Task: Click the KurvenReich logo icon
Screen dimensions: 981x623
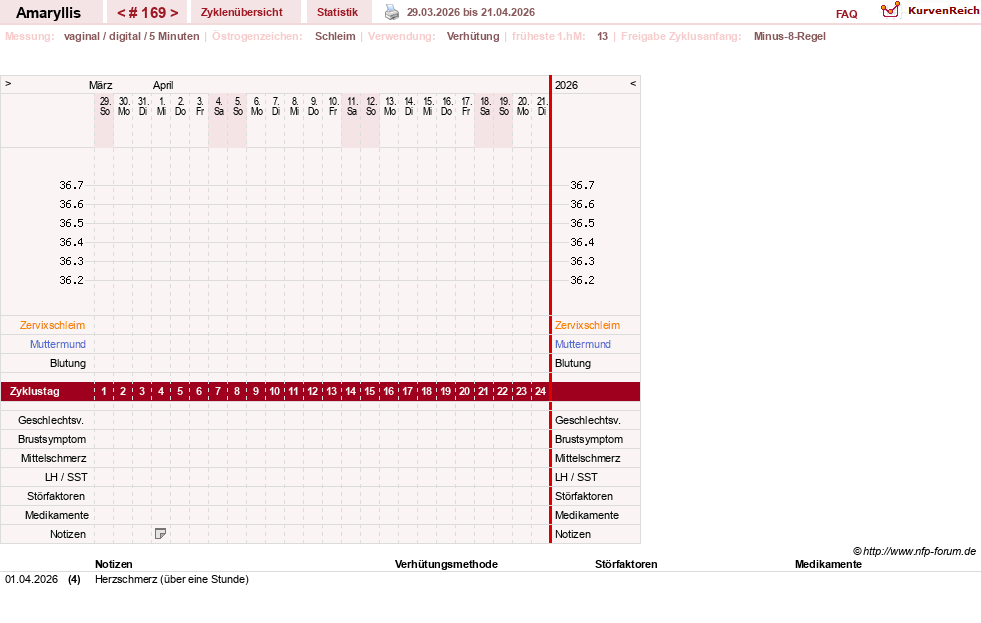Action: [x=890, y=10]
